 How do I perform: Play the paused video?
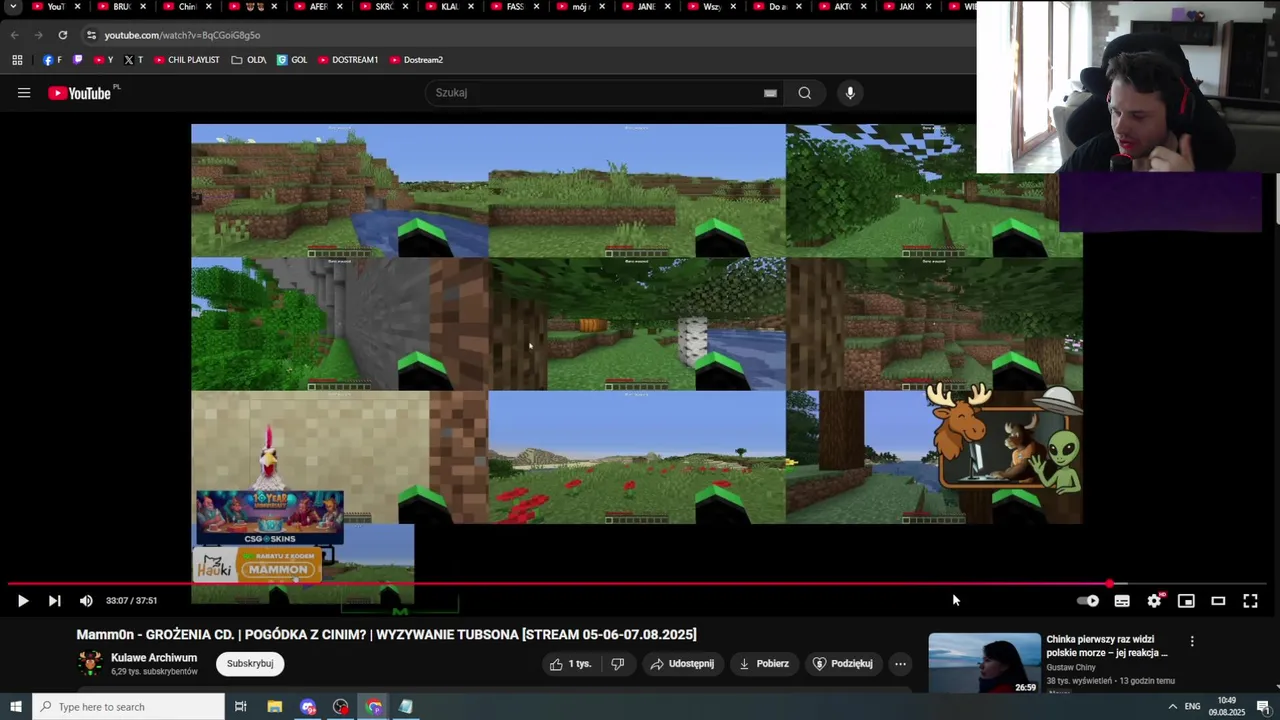pyautogui.click(x=23, y=601)
